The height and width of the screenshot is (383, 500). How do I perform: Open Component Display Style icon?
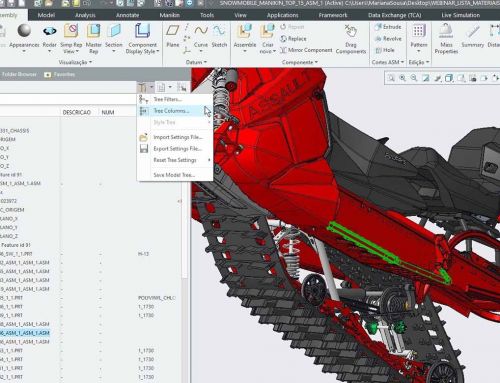coord(142,31)
